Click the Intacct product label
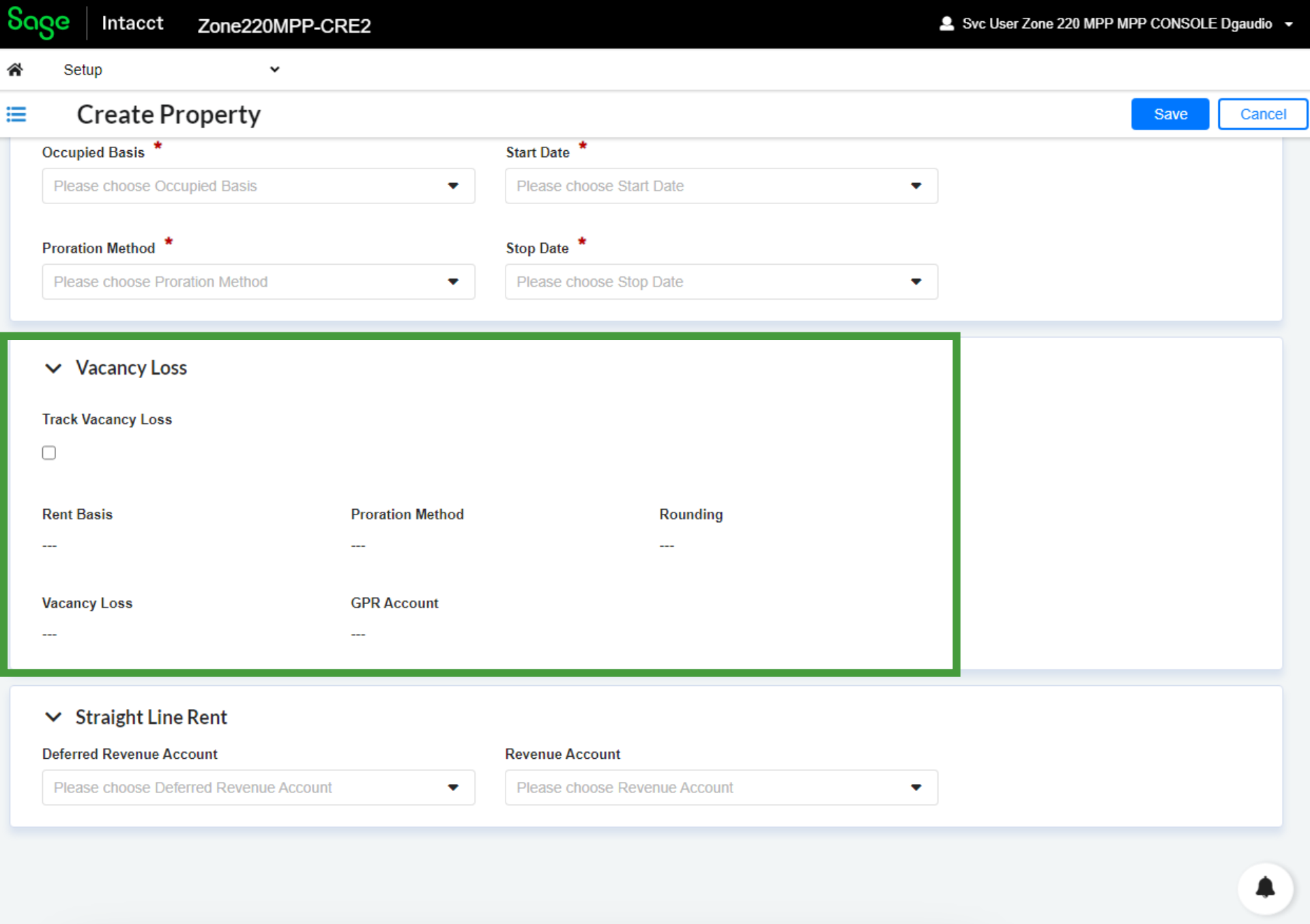Image resolution: width=1310 pixels, height=924 pixels. coord(132,23)
